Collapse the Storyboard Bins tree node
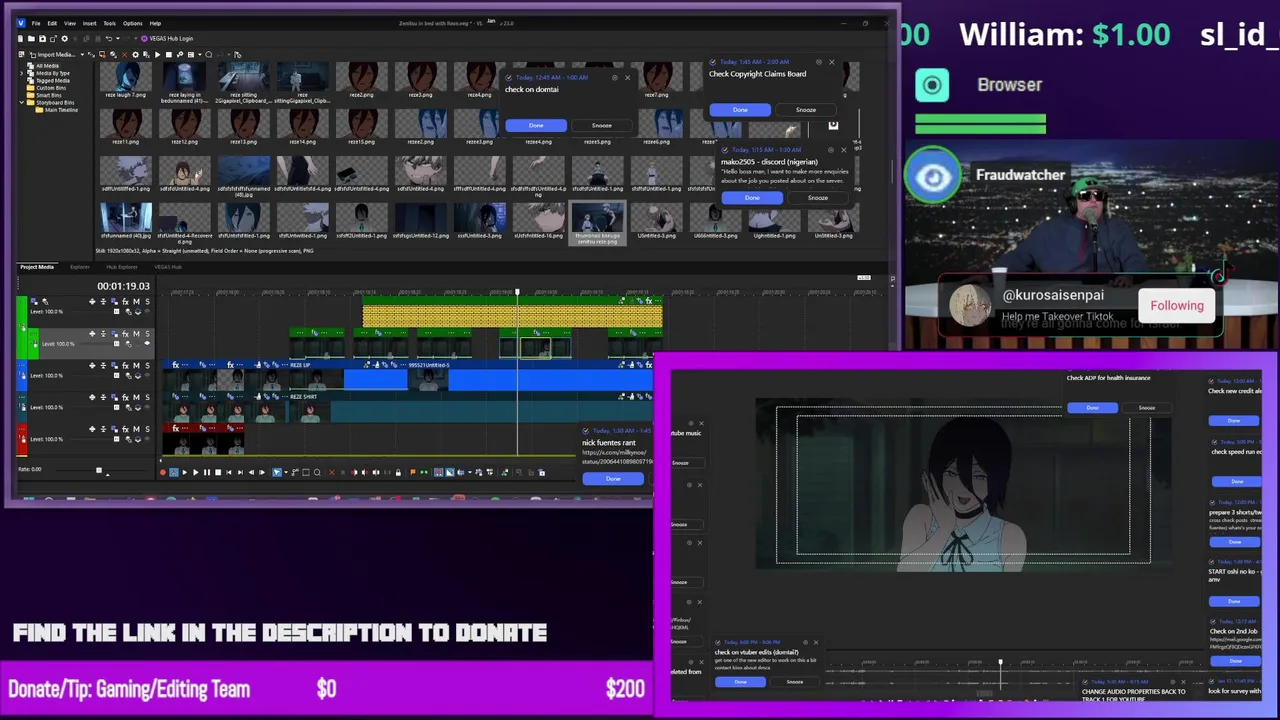This screenshot has width=1280, height=720. point(23,102)
